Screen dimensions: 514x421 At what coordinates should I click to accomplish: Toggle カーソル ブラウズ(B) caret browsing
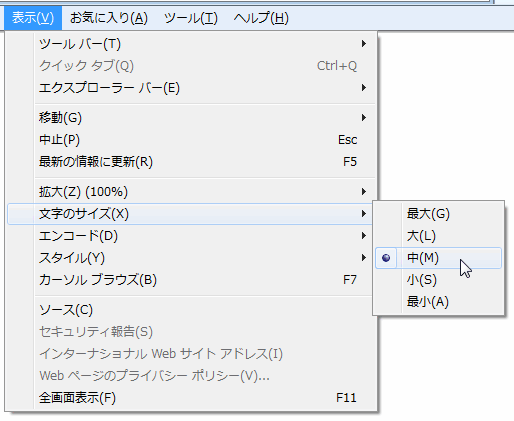click(191, 280)
